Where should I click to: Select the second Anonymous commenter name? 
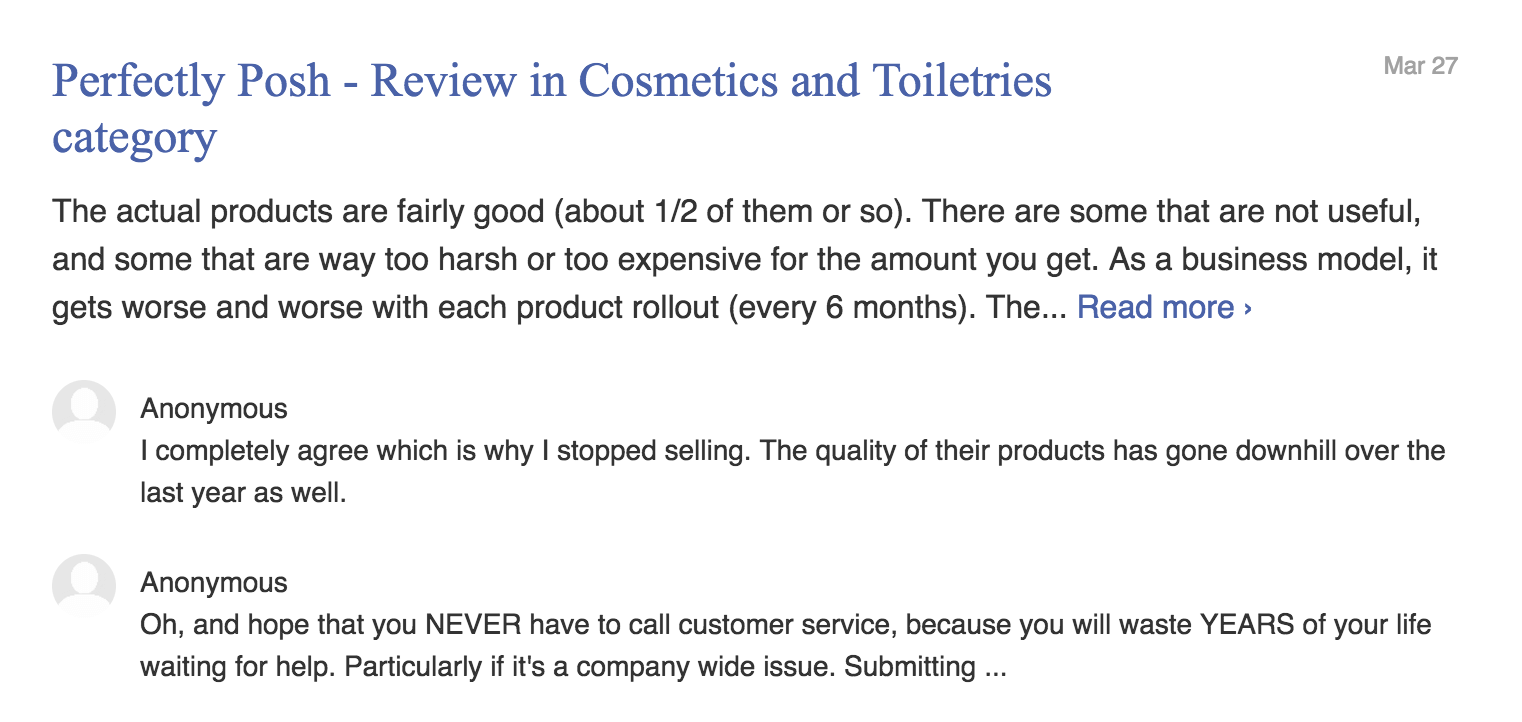coord(214,583)
